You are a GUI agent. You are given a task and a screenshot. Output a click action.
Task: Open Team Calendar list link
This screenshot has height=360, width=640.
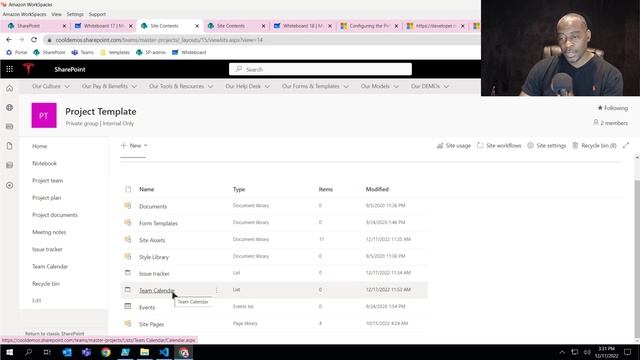157,290
